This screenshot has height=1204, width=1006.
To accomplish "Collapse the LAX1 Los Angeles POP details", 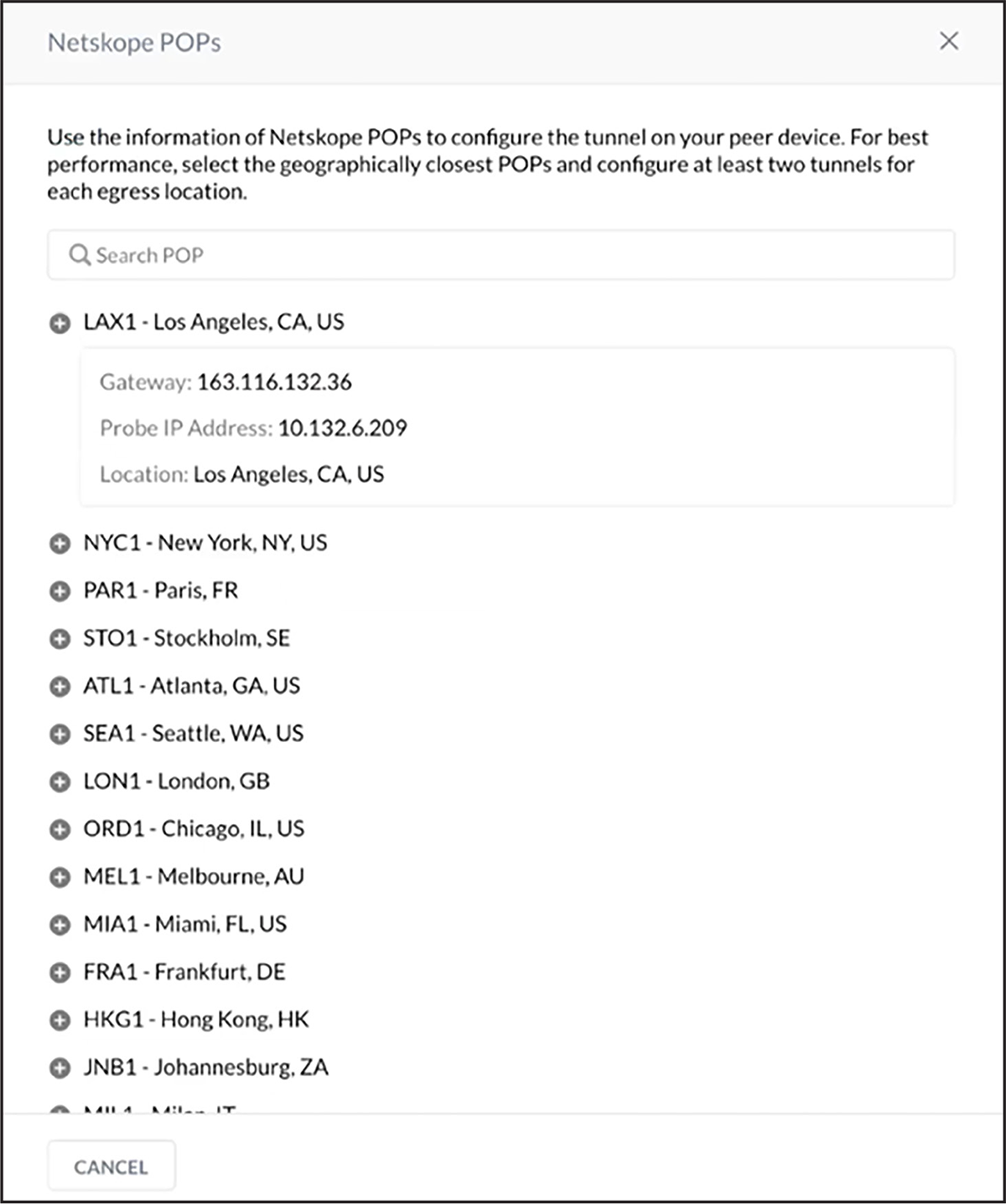I will point(60,323).
